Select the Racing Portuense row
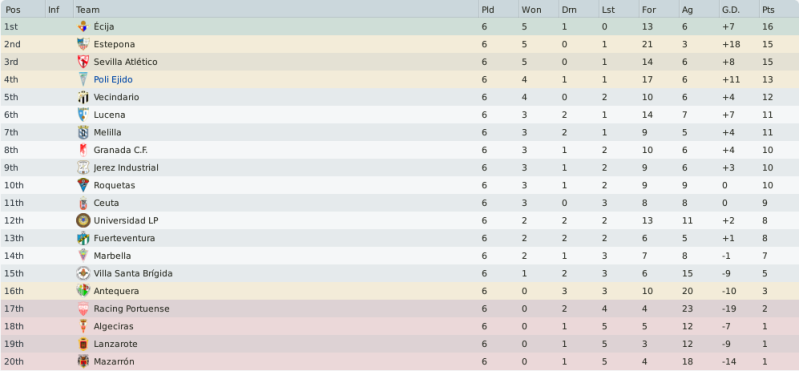Image resolution: width=799 pixels, height=371 pixels. click(x=400, y=309)
